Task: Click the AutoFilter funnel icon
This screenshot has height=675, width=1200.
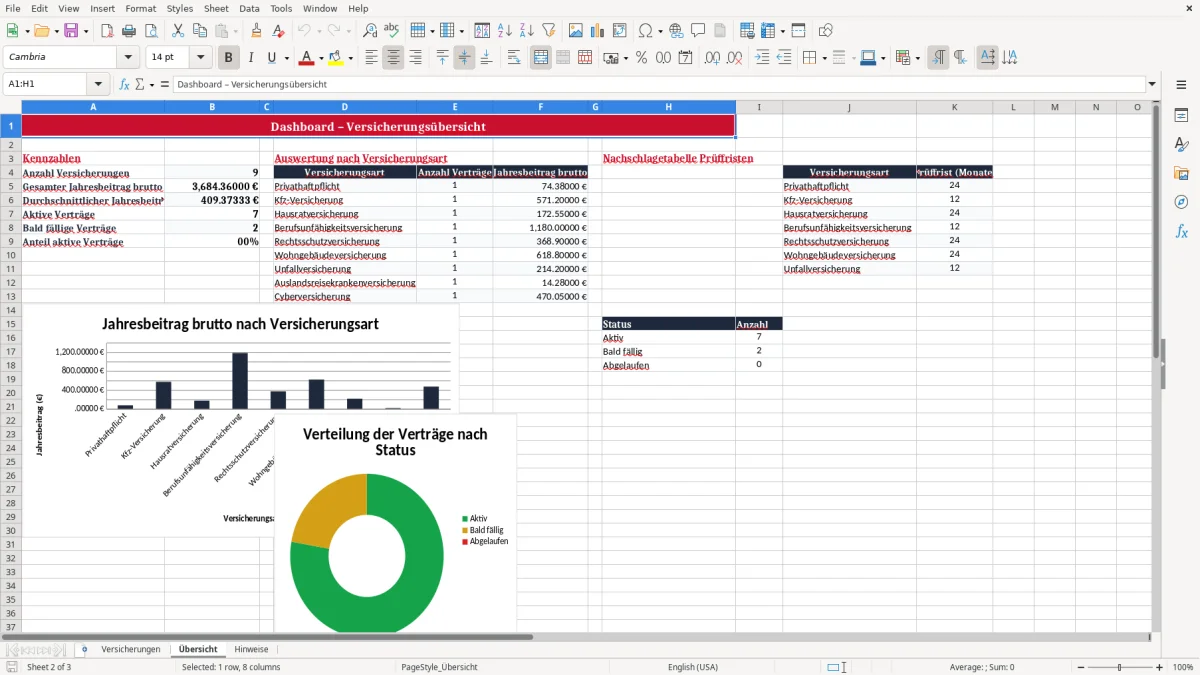Action: point(549,31)
